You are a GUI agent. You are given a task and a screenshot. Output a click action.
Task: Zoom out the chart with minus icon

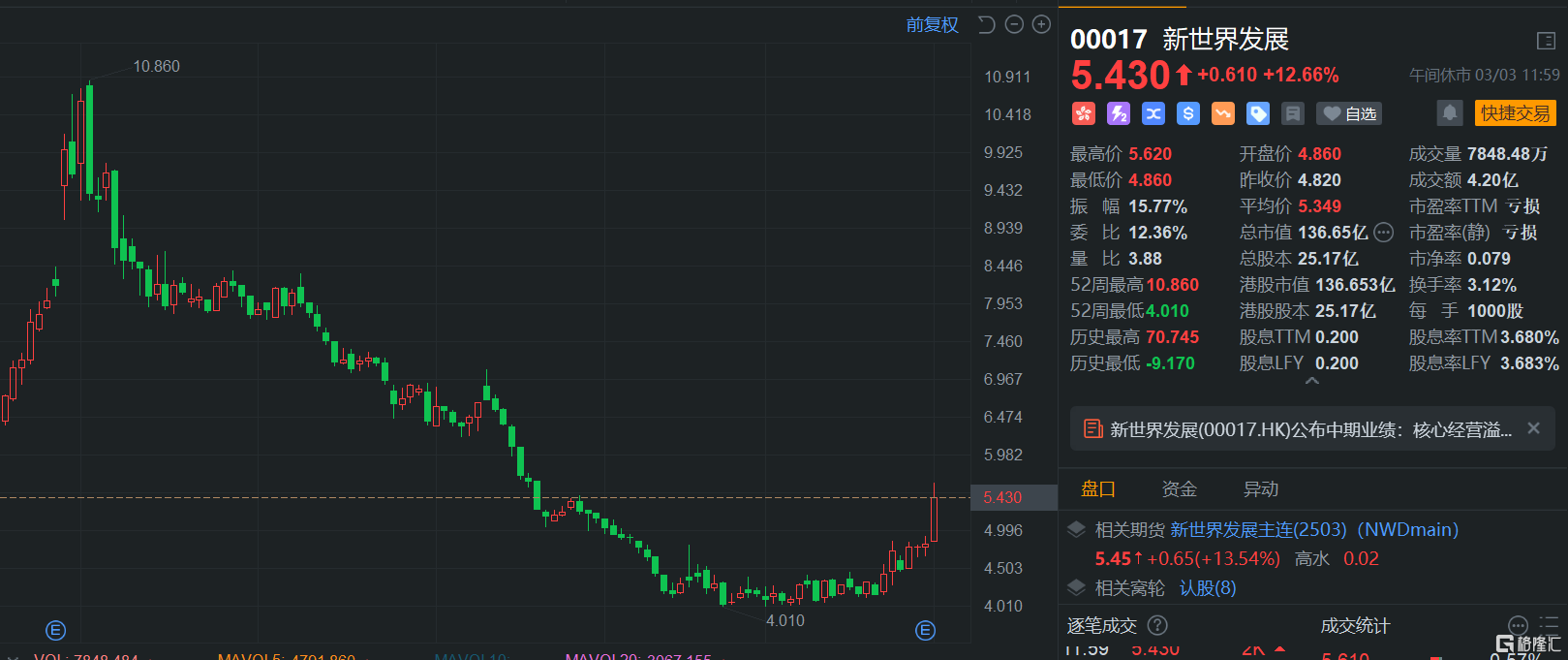[1014, 24]
